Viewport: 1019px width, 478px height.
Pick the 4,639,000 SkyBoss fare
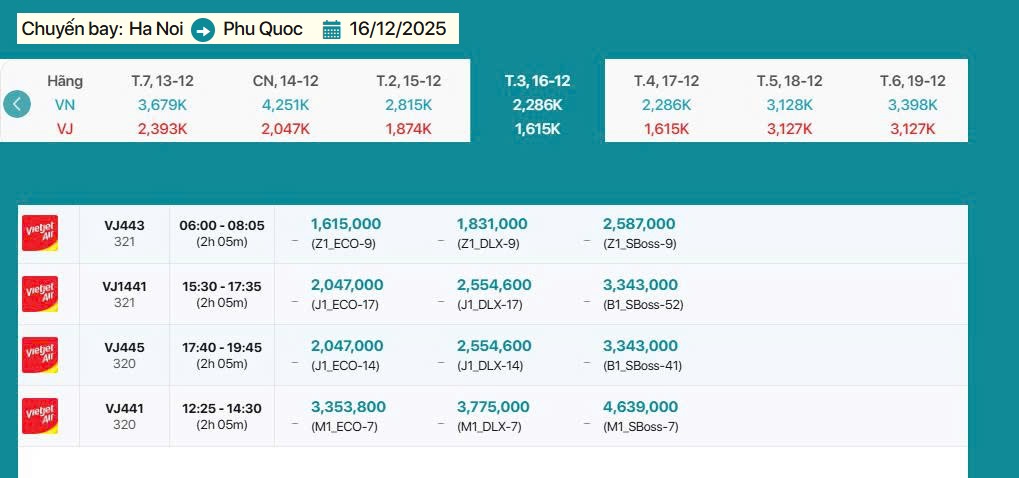(640, 408)
